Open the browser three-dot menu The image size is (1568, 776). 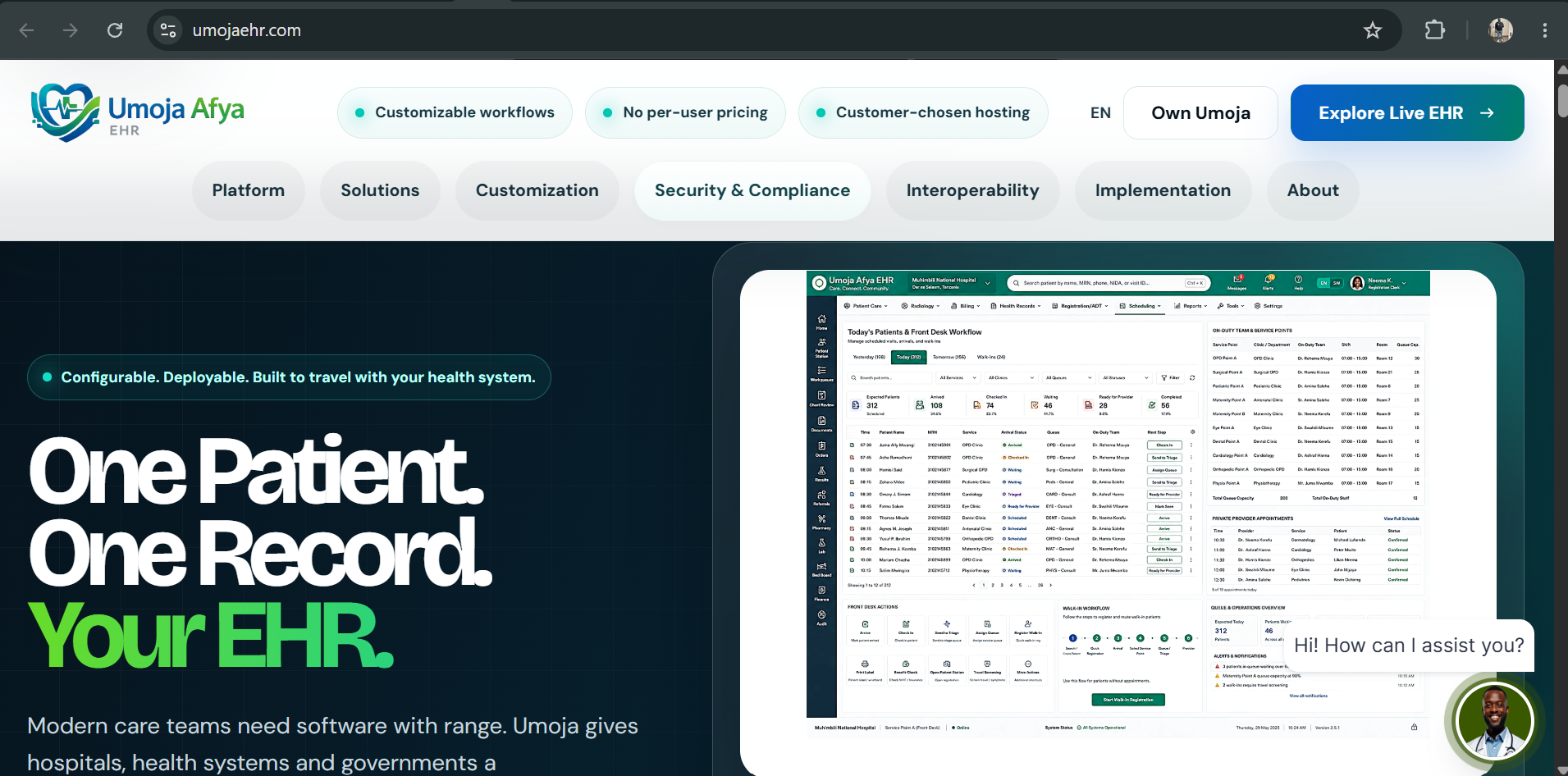[1545, 30]
